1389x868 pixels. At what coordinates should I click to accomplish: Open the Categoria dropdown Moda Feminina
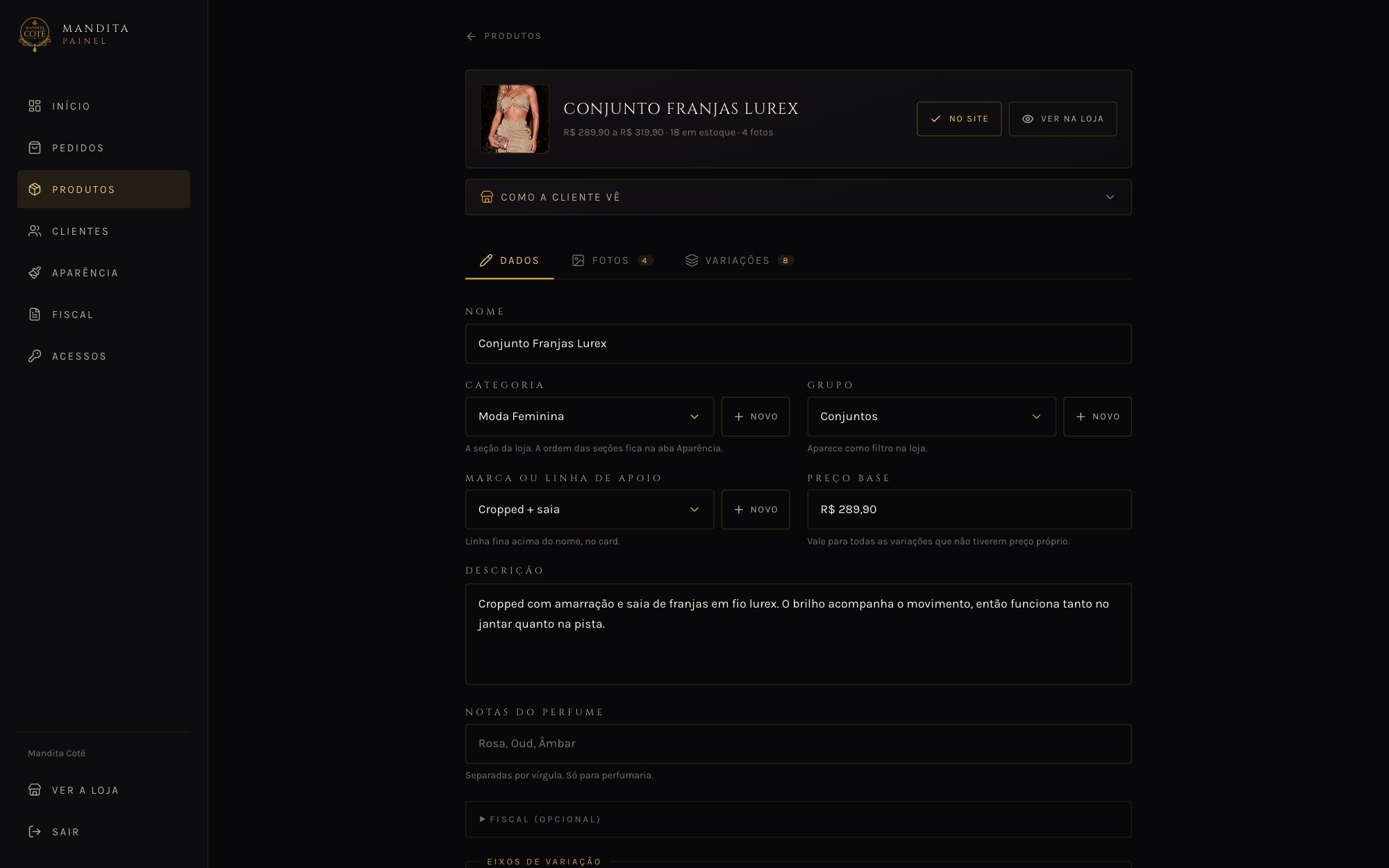point(589,417)
